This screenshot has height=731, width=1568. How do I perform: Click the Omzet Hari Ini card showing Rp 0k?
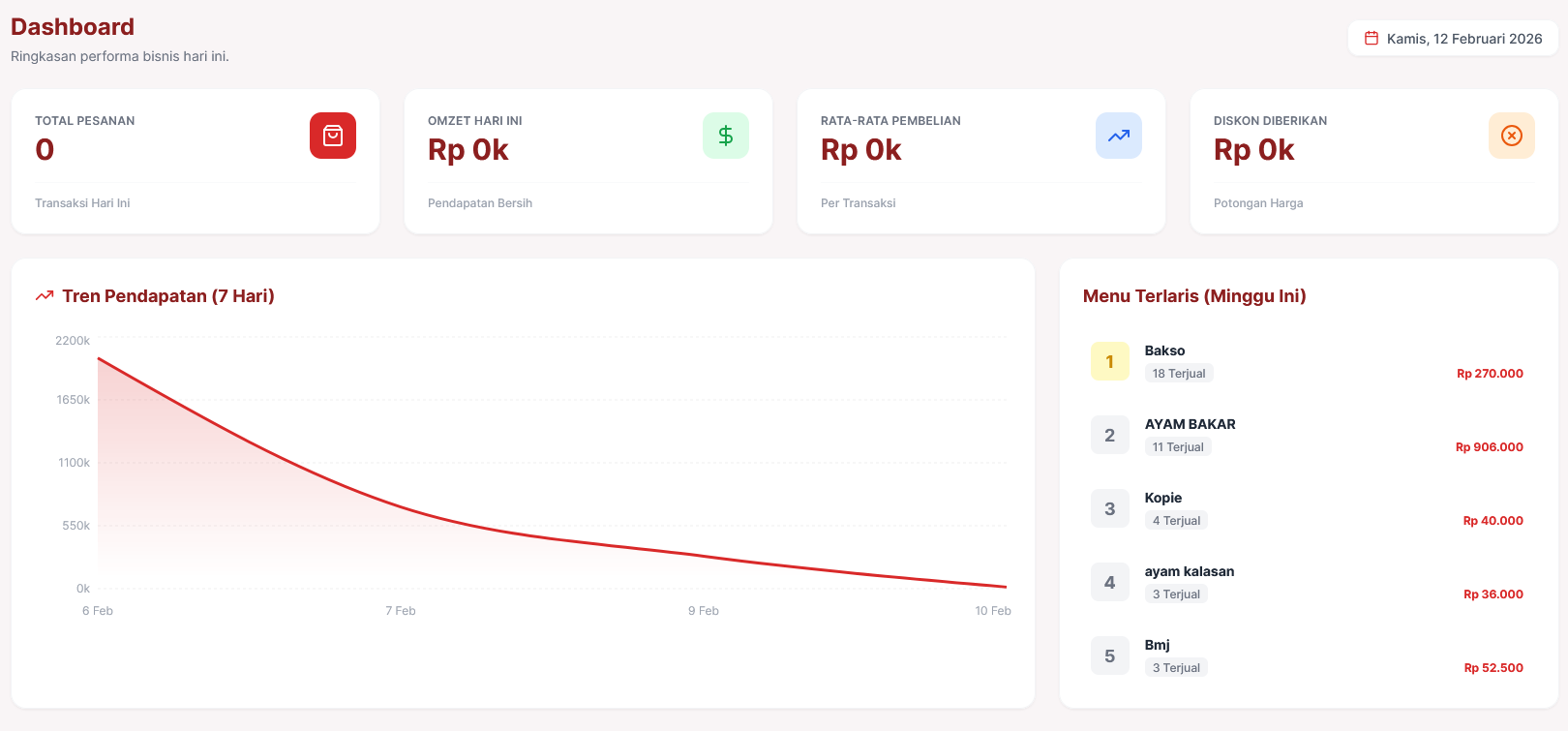pyautogui.click(x=588, y=161)
